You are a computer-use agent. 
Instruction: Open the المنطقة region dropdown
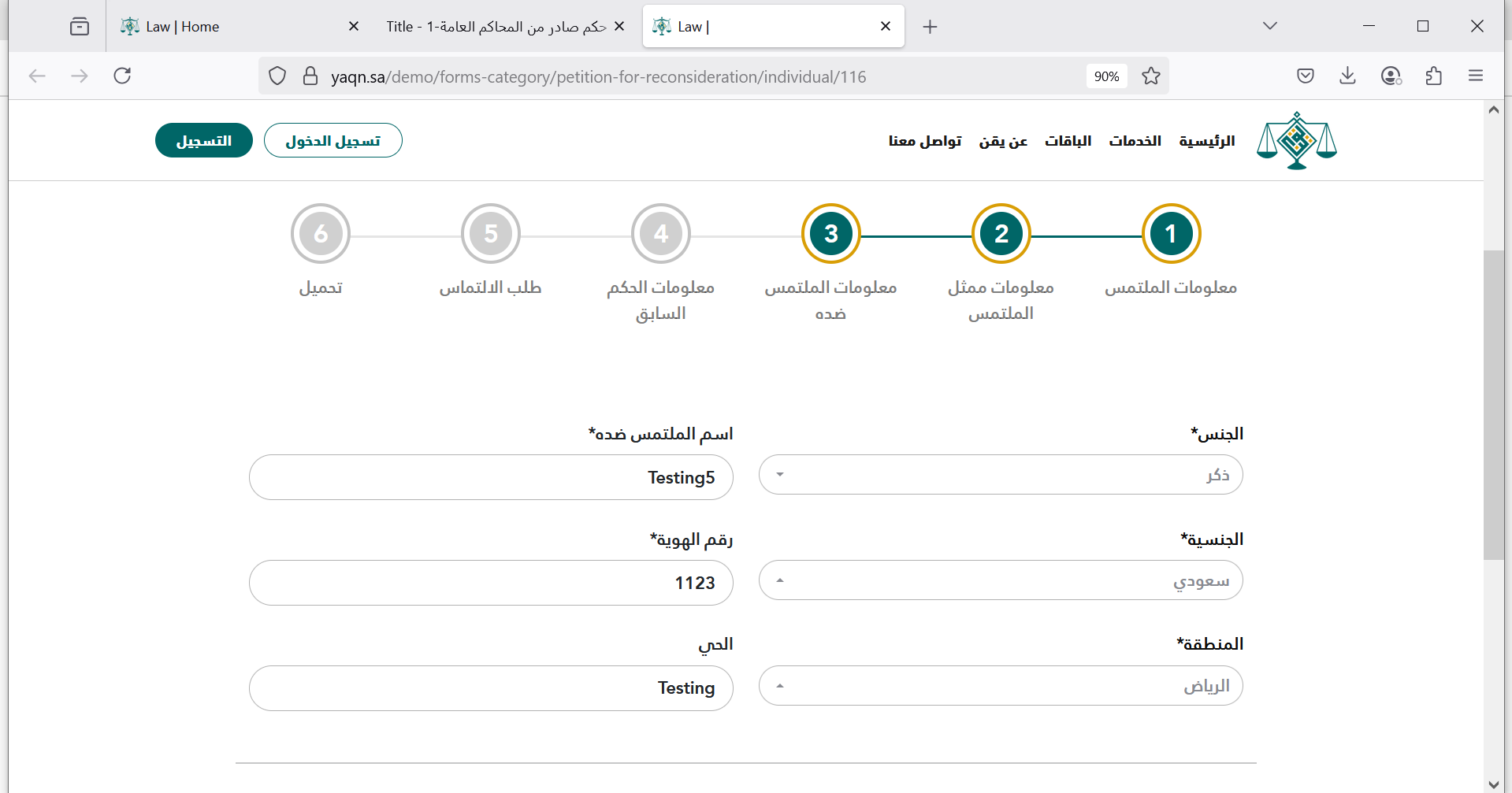click(1000, 686)
